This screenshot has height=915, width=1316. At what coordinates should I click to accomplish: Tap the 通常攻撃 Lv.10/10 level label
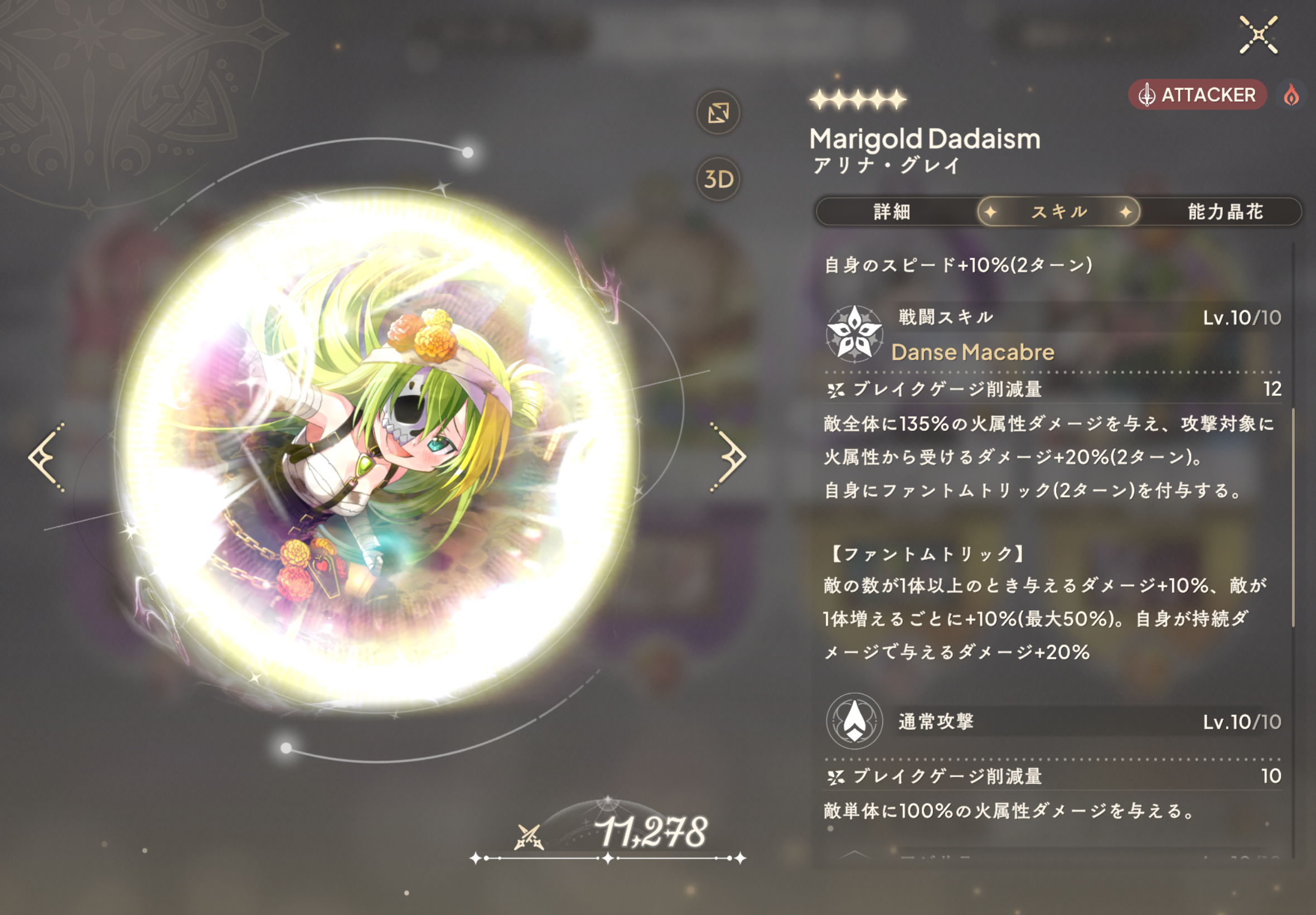pos(1241,722)
